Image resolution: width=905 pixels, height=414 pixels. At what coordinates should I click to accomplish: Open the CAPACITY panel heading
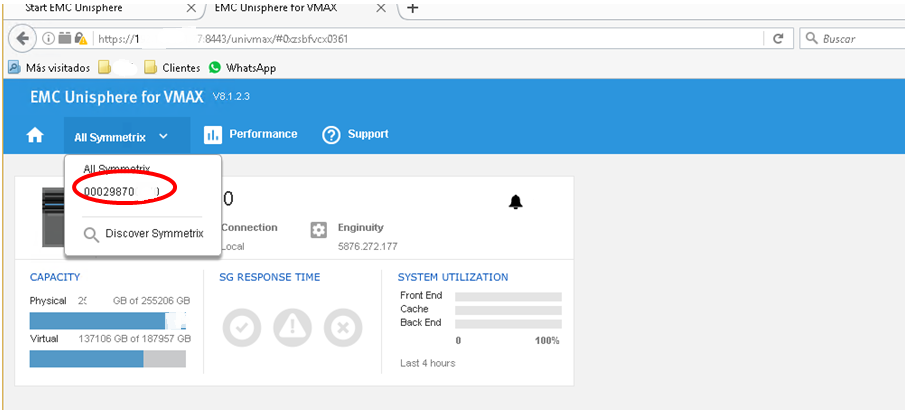(55, 277)
